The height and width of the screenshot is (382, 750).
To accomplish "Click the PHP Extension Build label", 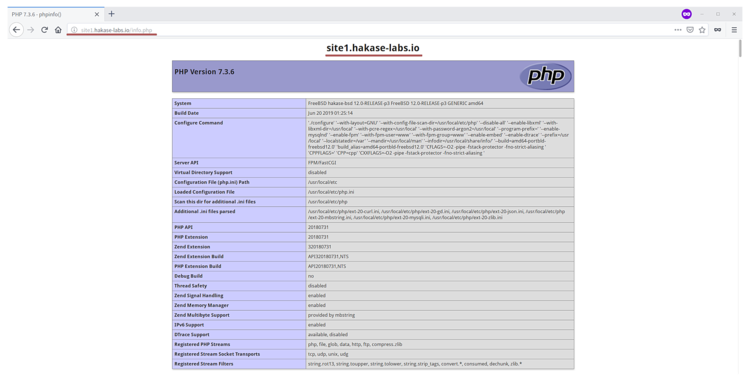I will pyautogui.click(x=198, y=266).
